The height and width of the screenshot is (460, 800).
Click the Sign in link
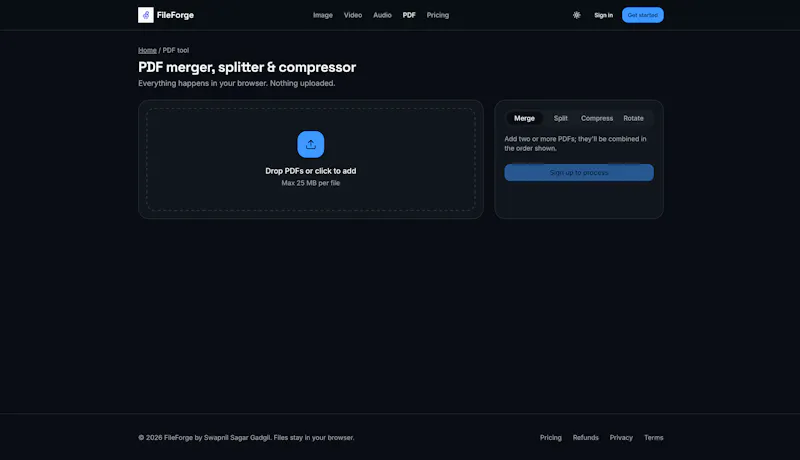pyautogui.click(x=604, y=15)
